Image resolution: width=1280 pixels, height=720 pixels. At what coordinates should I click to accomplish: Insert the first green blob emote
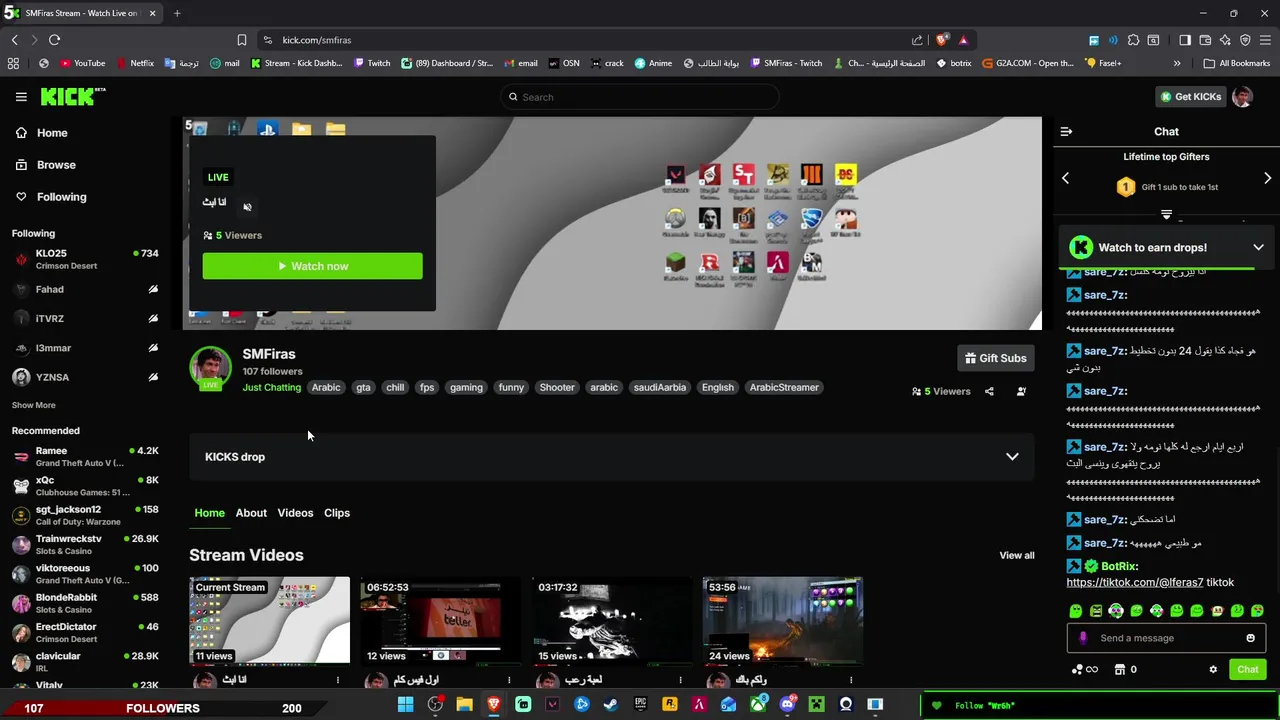pos(1075,611)
